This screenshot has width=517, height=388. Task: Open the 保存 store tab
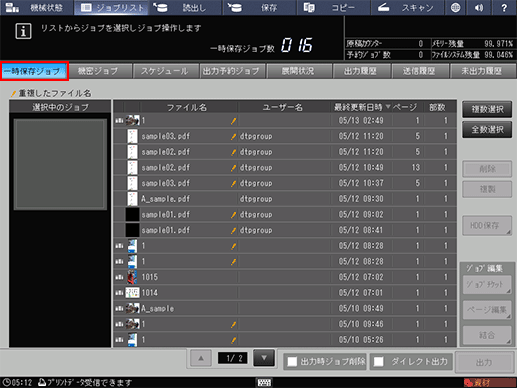pos(260,7)
